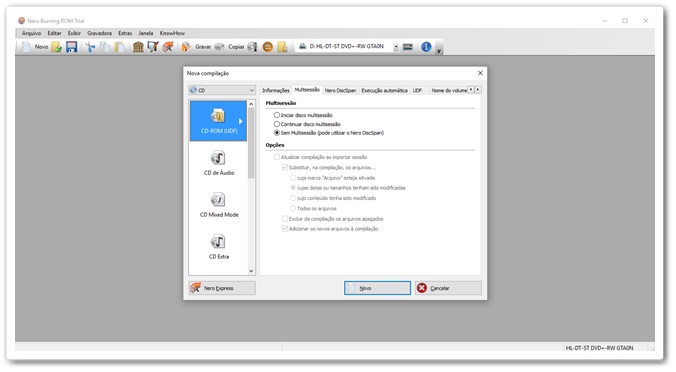Switch to the UDF tab
676x372 pixels.
(x=417, y=91)
